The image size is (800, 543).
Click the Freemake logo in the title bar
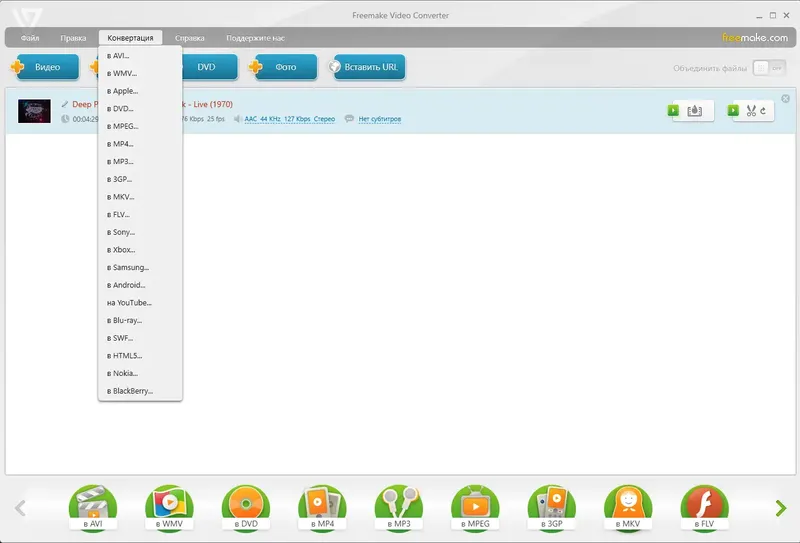(x=27, y=17)
